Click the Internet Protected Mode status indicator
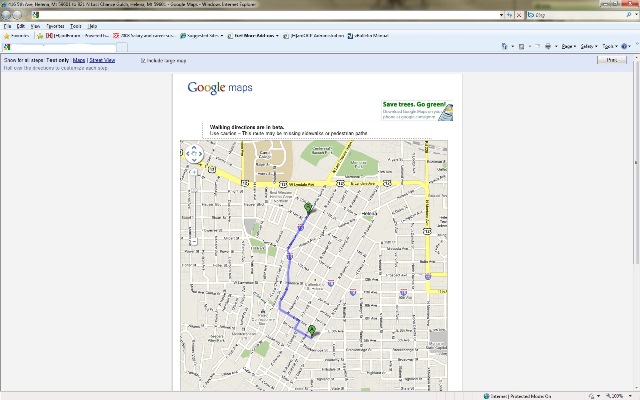The image size is (640, 400). (x=518, y=396)
